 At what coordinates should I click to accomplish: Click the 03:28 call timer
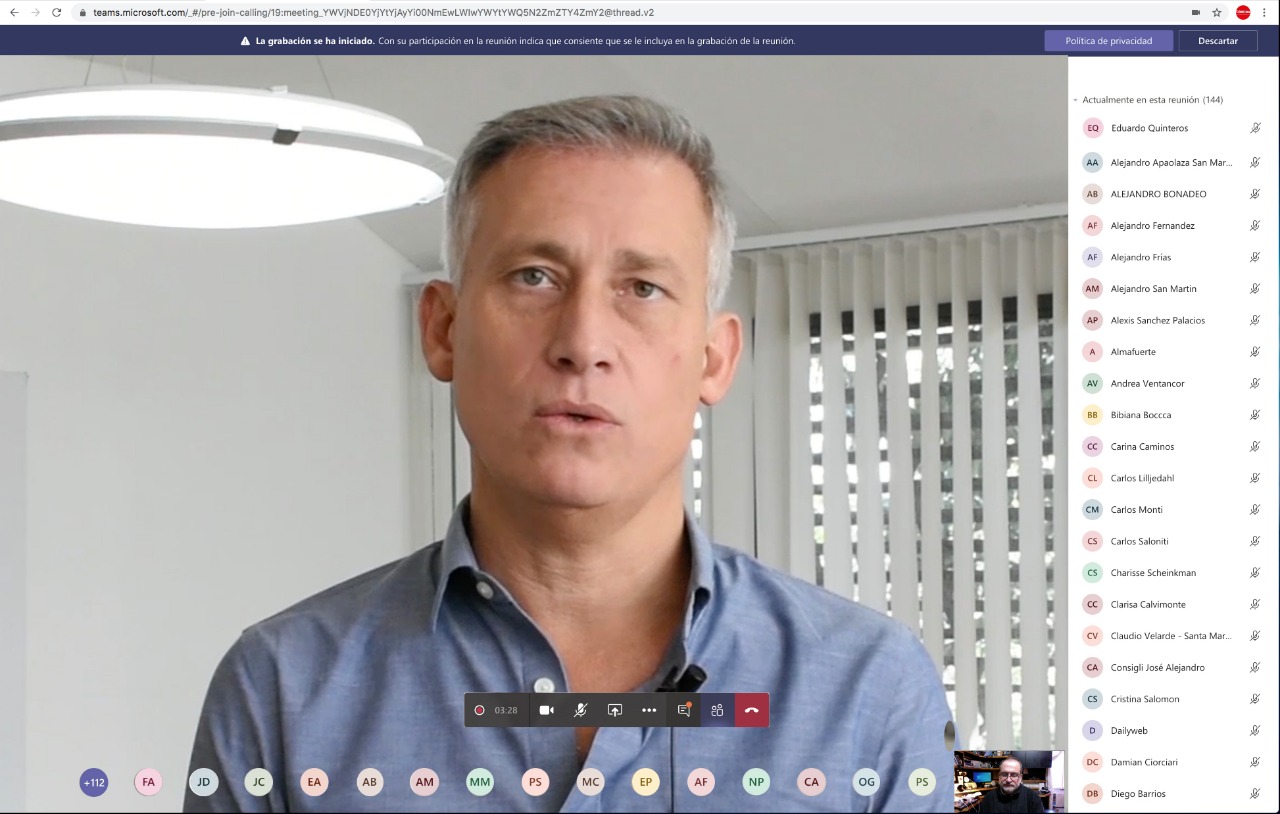coord(506,710)
